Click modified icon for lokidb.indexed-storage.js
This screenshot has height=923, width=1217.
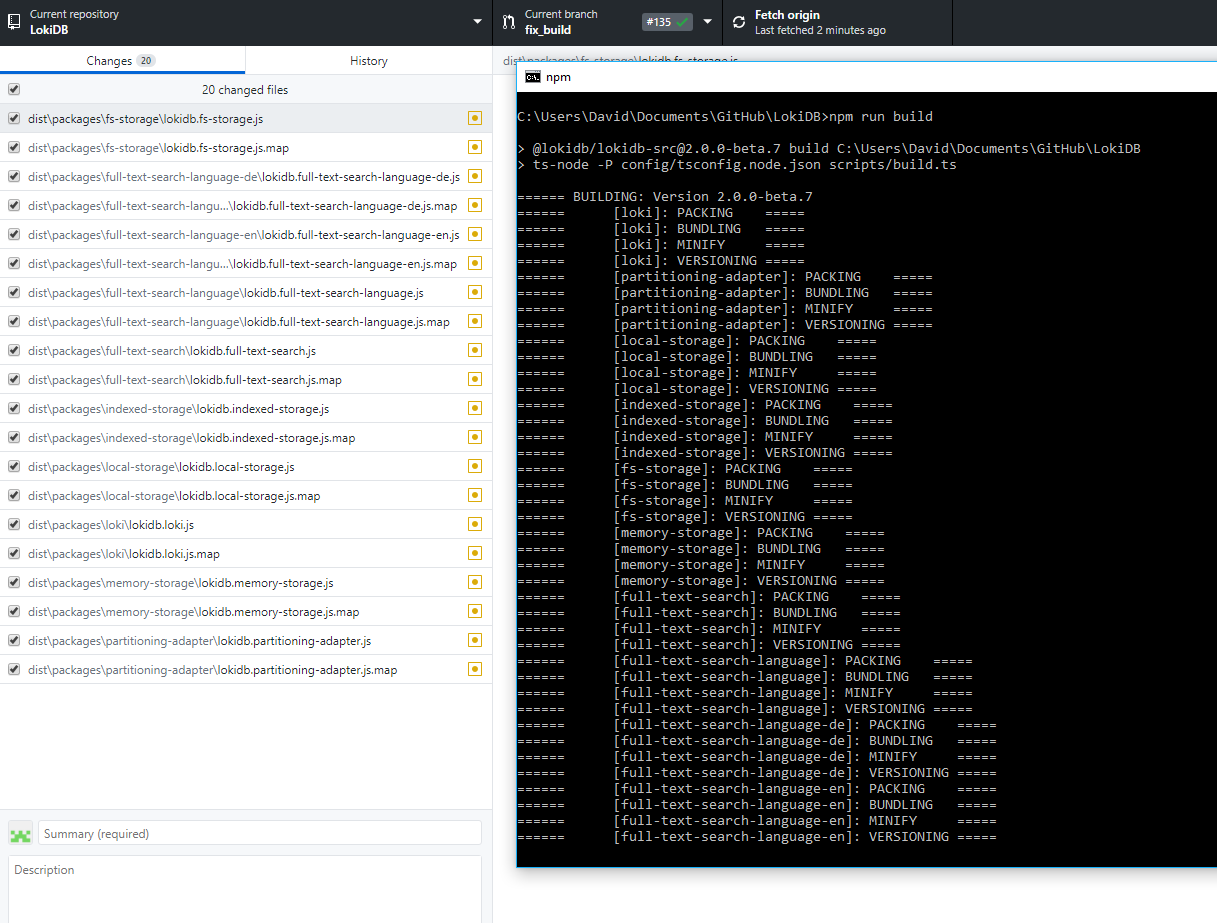tap(474, 408)
